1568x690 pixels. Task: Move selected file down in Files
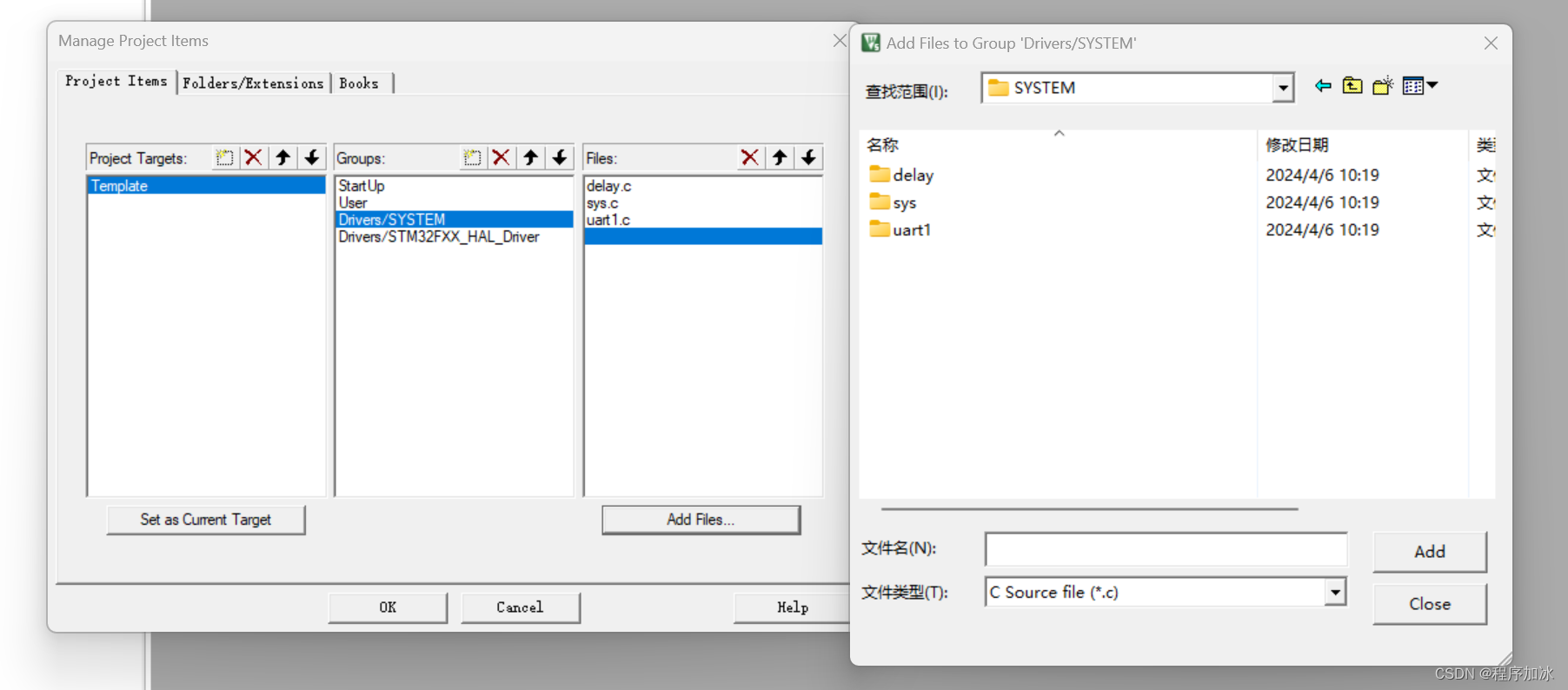pyautogui.click(x=808, y=157)
